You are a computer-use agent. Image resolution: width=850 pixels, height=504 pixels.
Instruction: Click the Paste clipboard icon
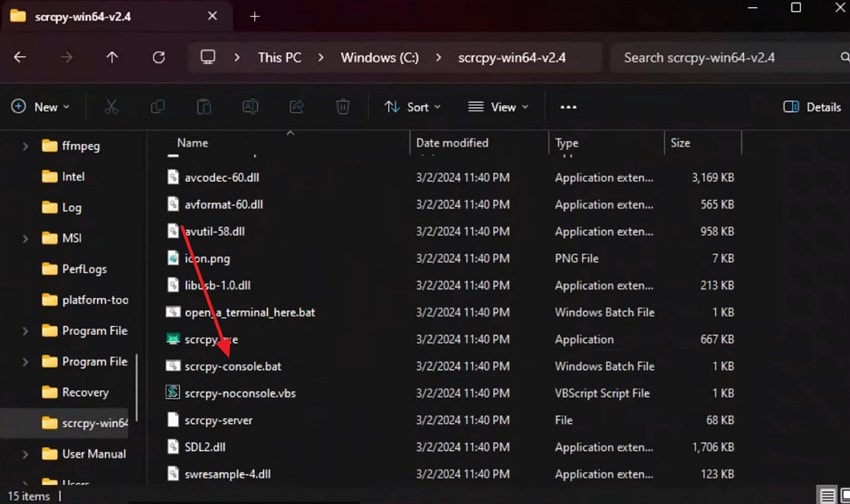204,107
